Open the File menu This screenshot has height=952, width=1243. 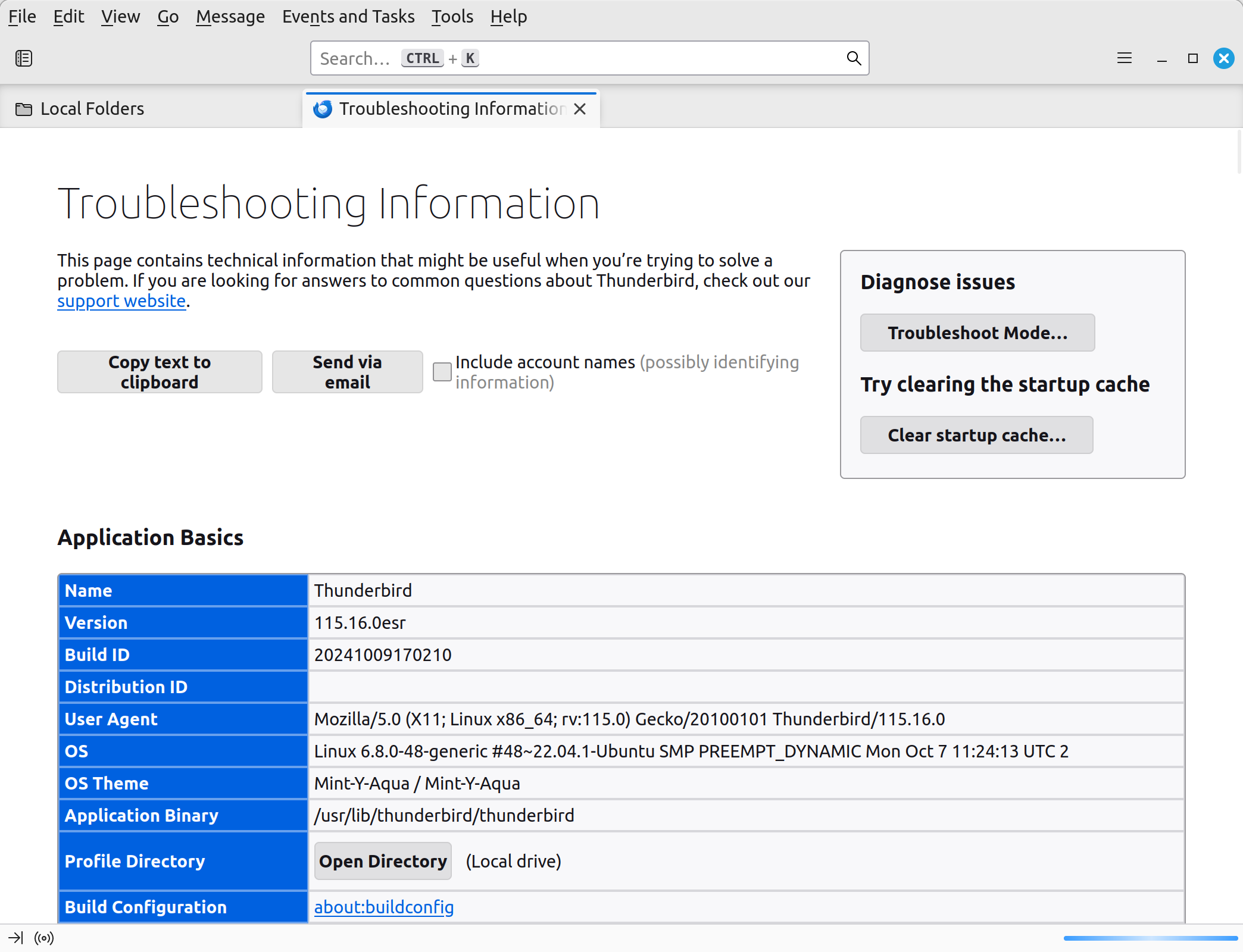[x=22, y=17]
